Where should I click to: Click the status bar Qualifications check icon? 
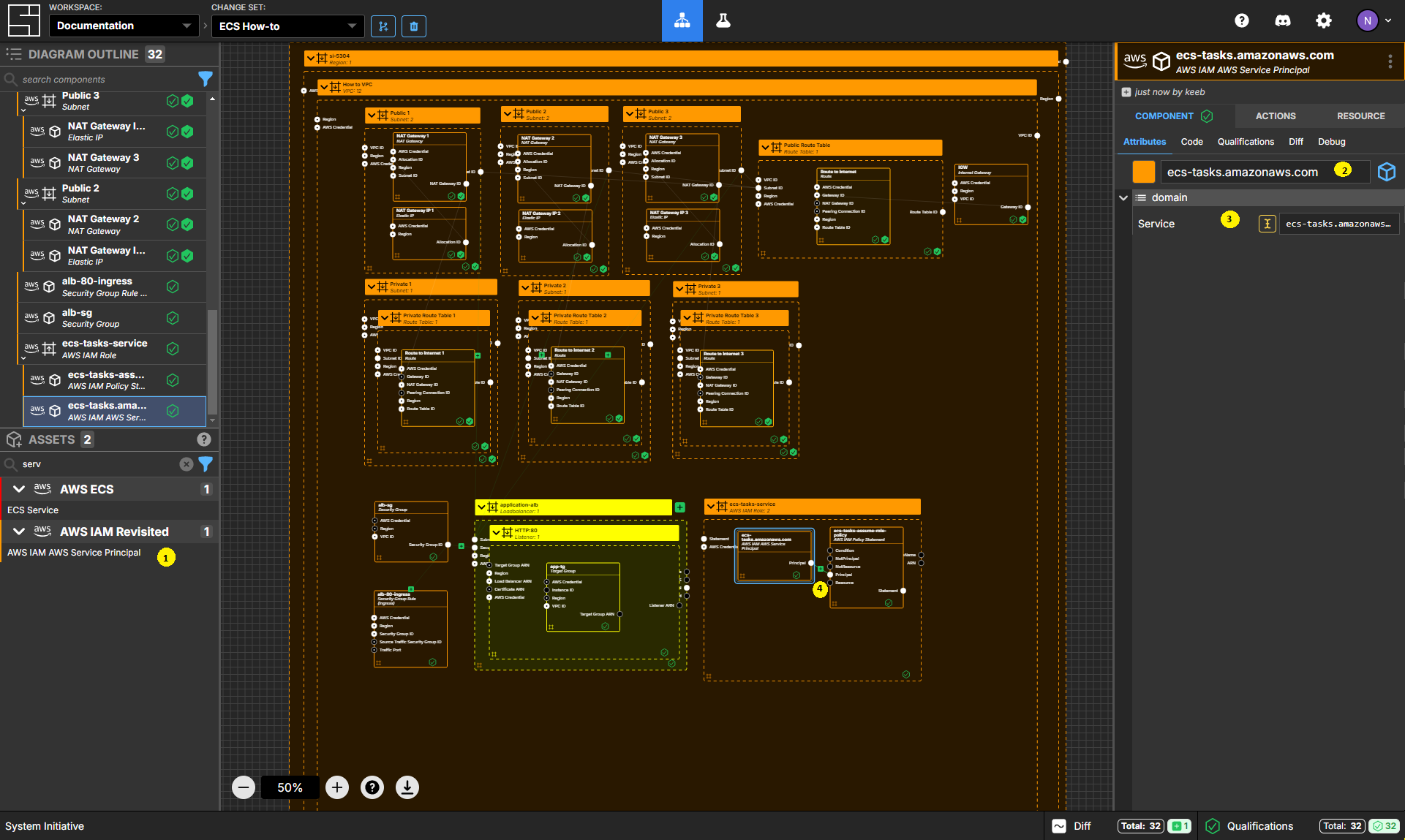click(x=1213, y=826)
